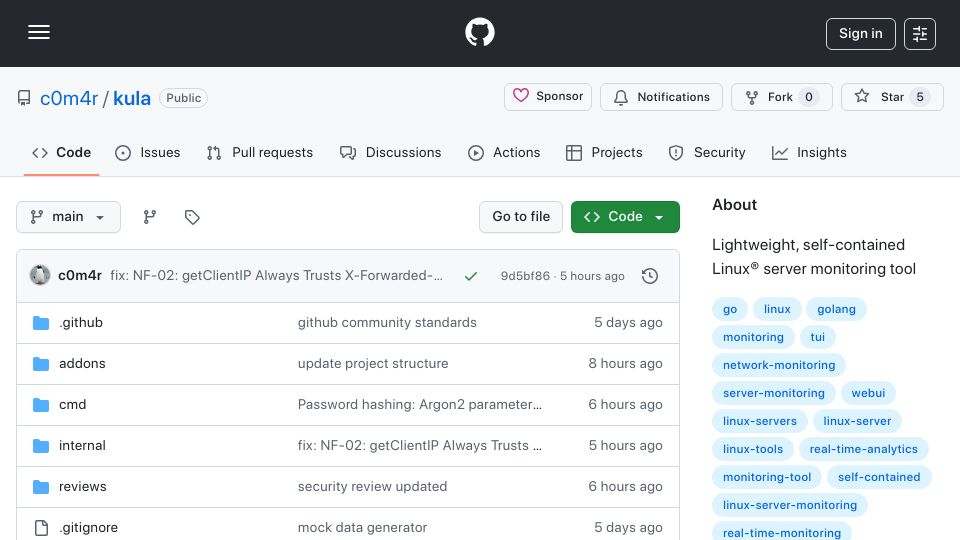
Task: View branches via the branch icon
Action: tap(149, 217)
